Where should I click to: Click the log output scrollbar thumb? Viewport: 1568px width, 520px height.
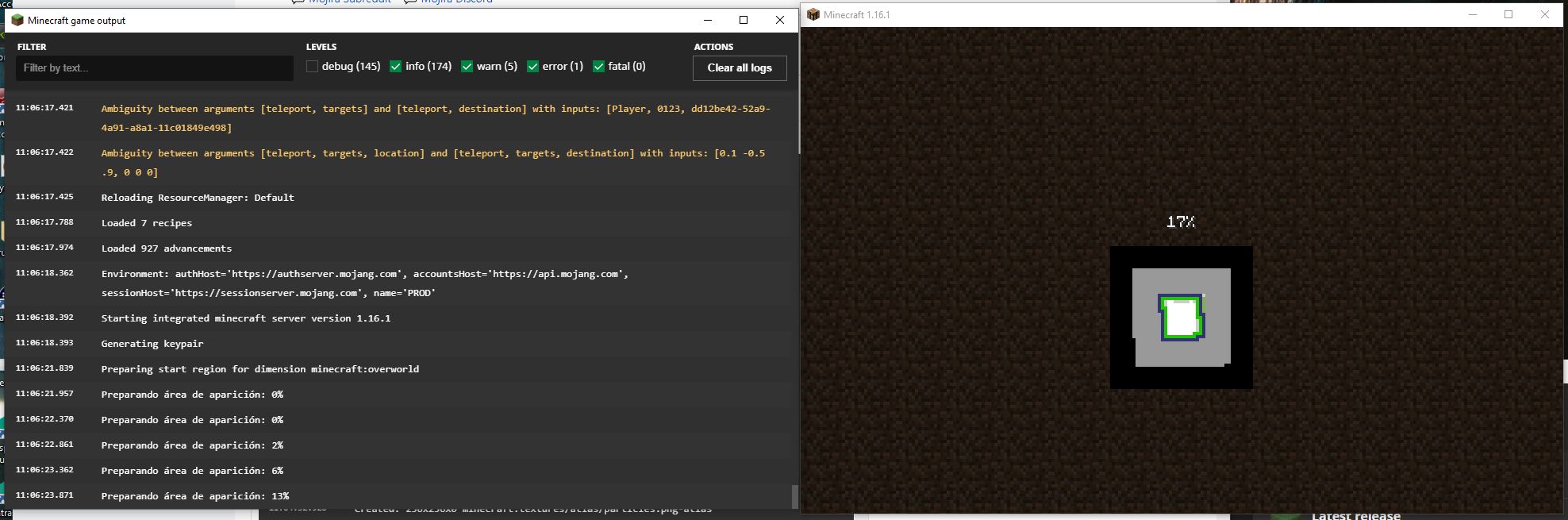pos(794,496)
